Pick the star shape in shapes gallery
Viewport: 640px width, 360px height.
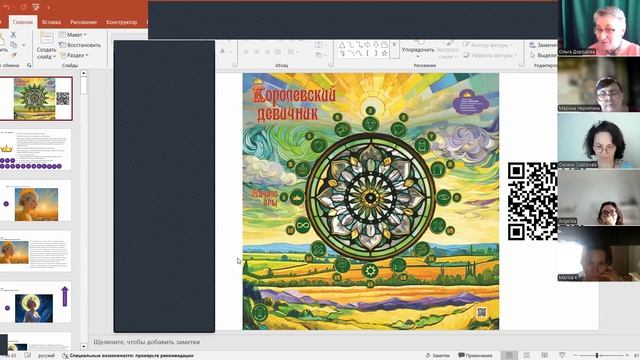pos(384,53)
